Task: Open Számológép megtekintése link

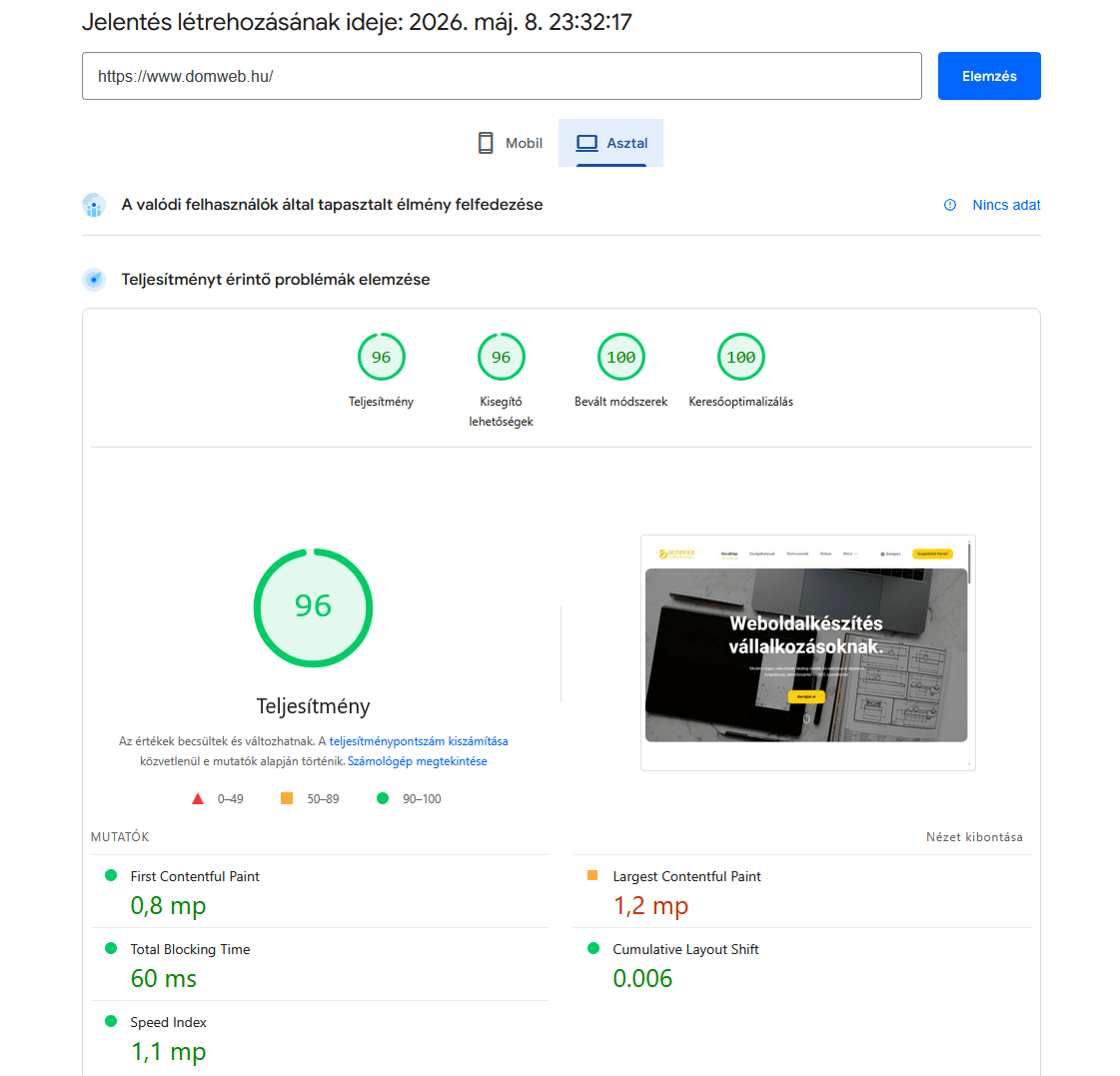Action: pyautogui.click(x=418, y=761)
